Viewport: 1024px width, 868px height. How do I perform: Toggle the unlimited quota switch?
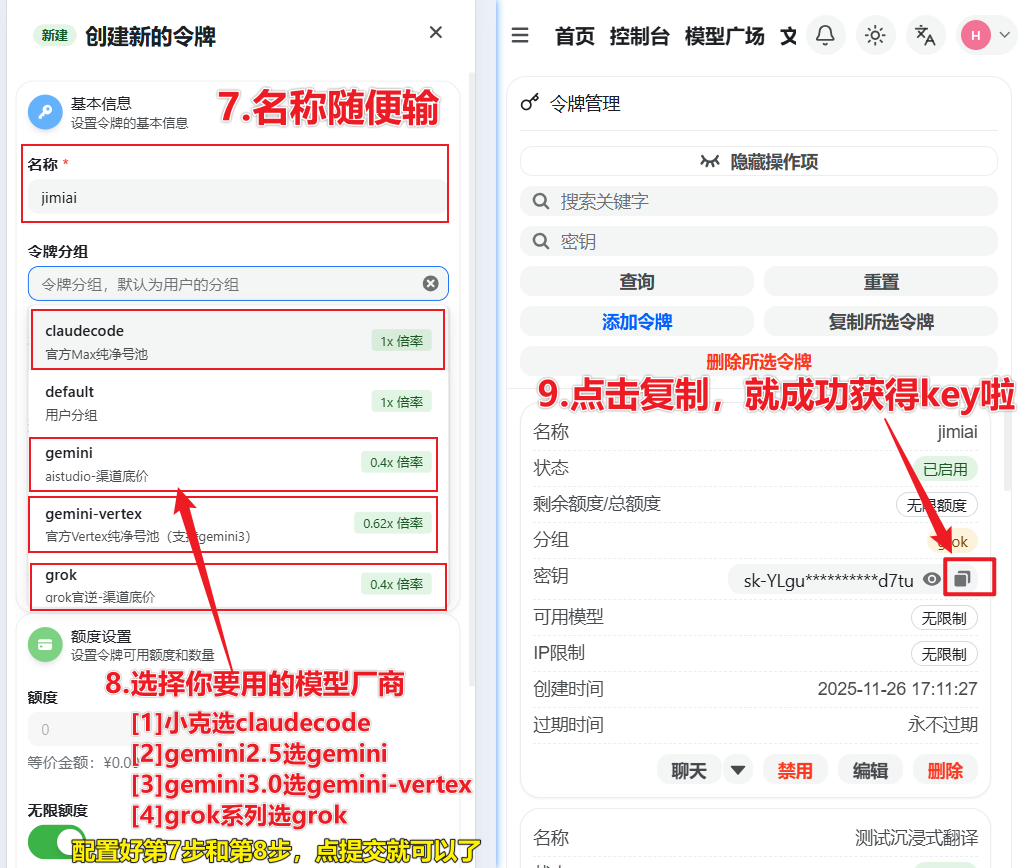pyautogui.click(x=56, y=842)
